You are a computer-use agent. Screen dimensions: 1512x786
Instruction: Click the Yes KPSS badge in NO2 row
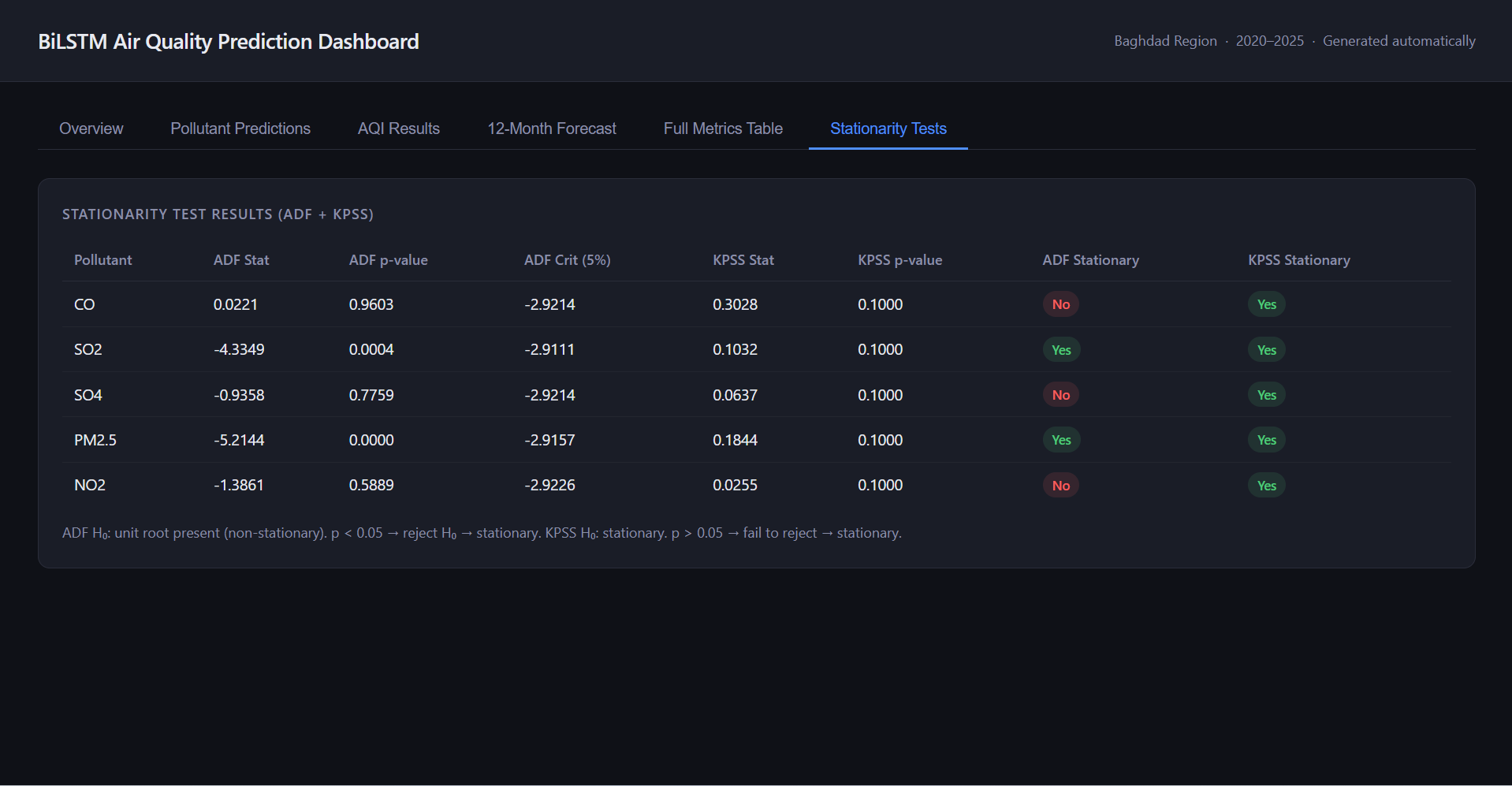pyautogui.click(x=1267, y=486)
